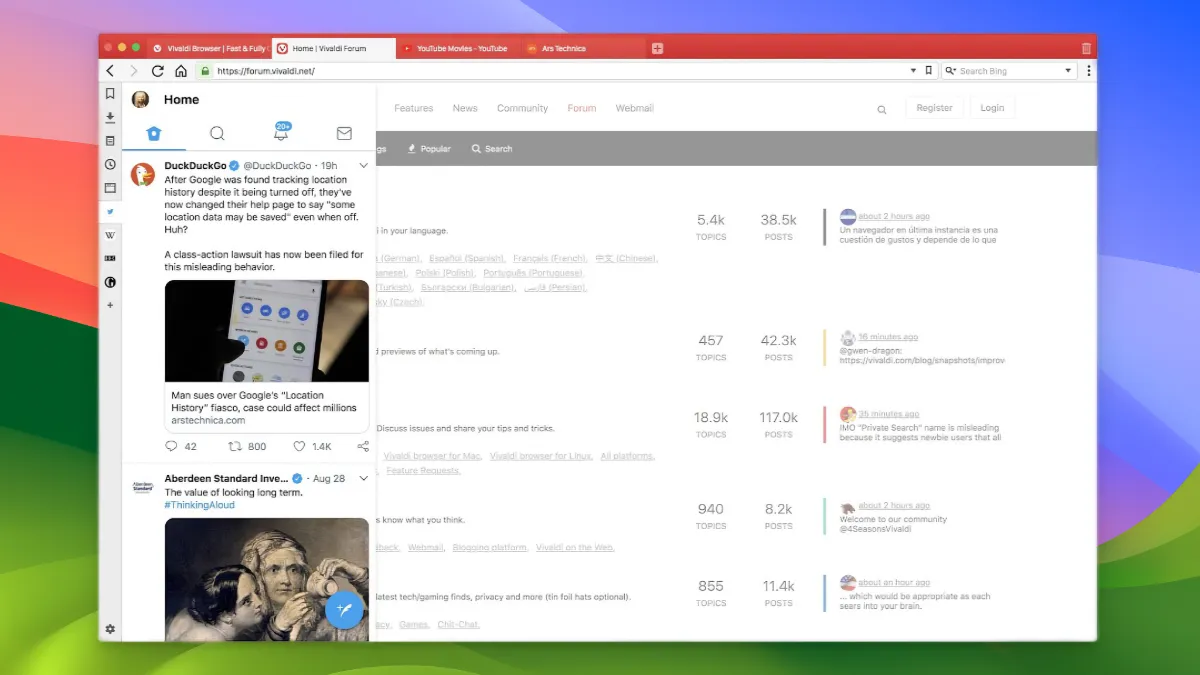Add a new web panel with plus icon
Viewport: 1200px width, 675px height.
coord(110,305)
